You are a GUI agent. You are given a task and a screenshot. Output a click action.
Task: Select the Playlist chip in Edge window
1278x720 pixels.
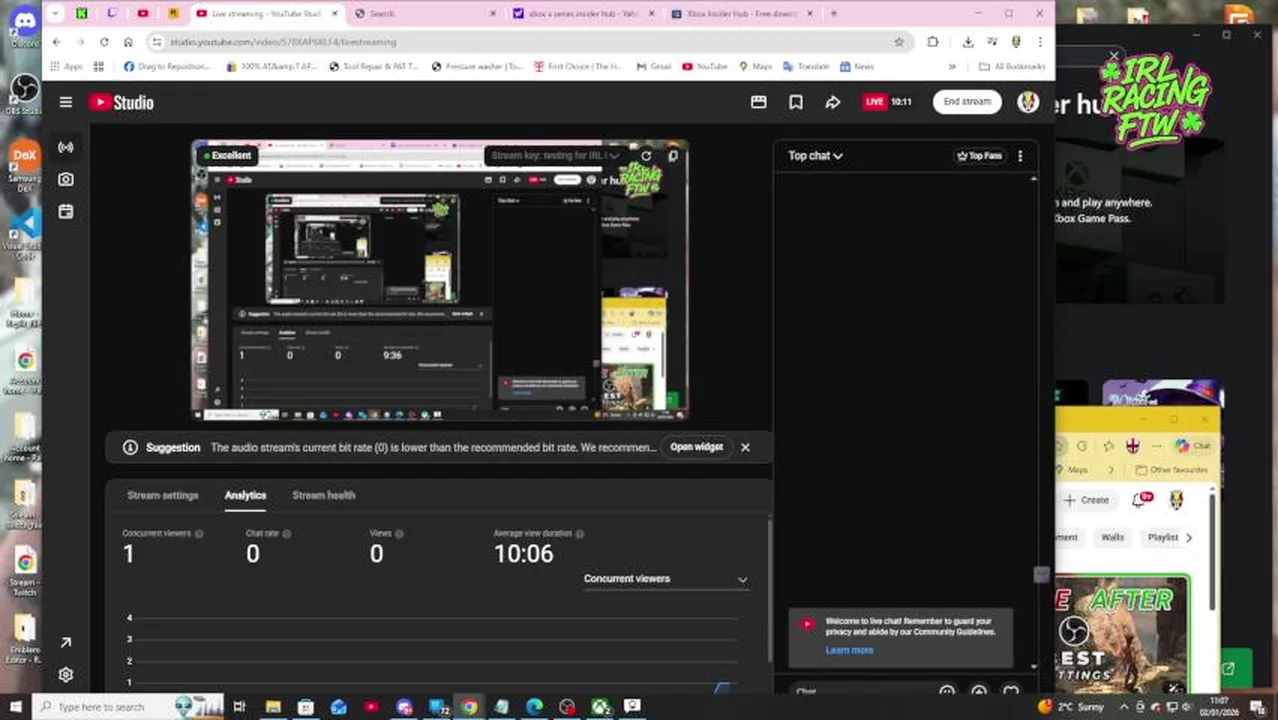[x=1163, y=538]
